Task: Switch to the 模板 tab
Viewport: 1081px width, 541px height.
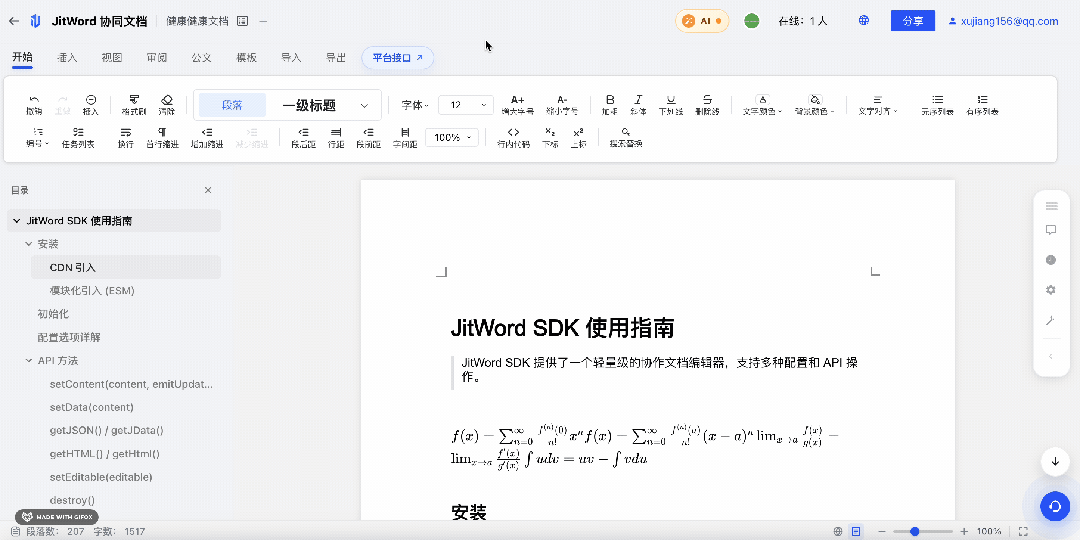Action: click(x=246, y=57)
